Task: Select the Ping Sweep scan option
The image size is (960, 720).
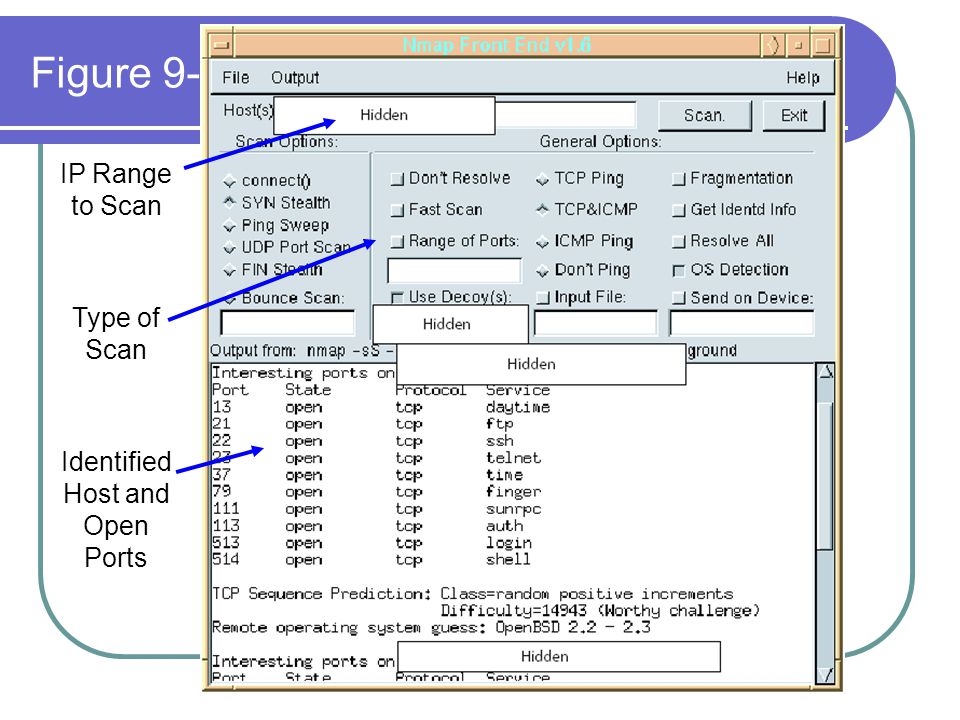Action: coord(230,226)
